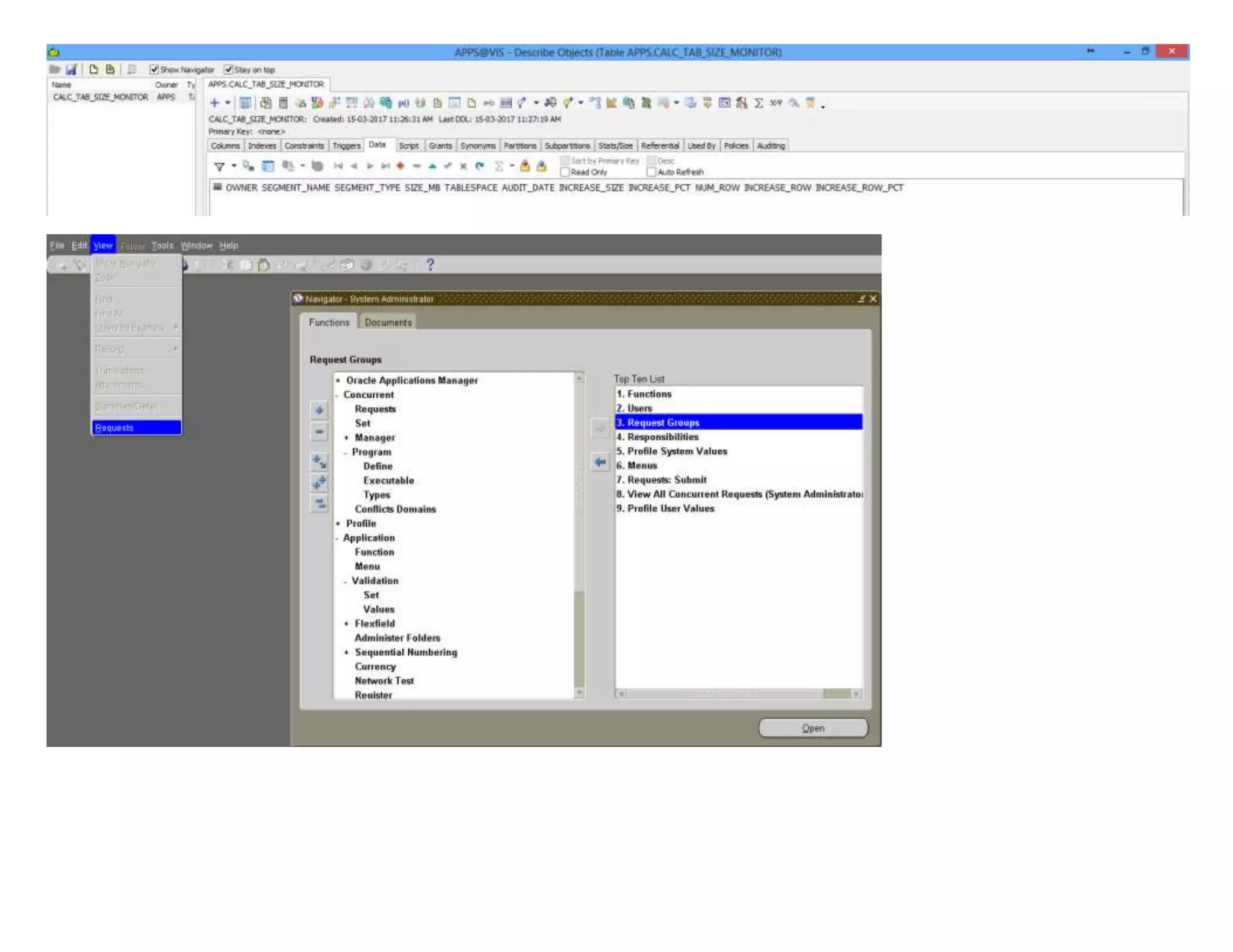Screen dimensions: 1233x952
Task: Click the filter funnel icon in Data toolbar
Action: tap(219, 167)
